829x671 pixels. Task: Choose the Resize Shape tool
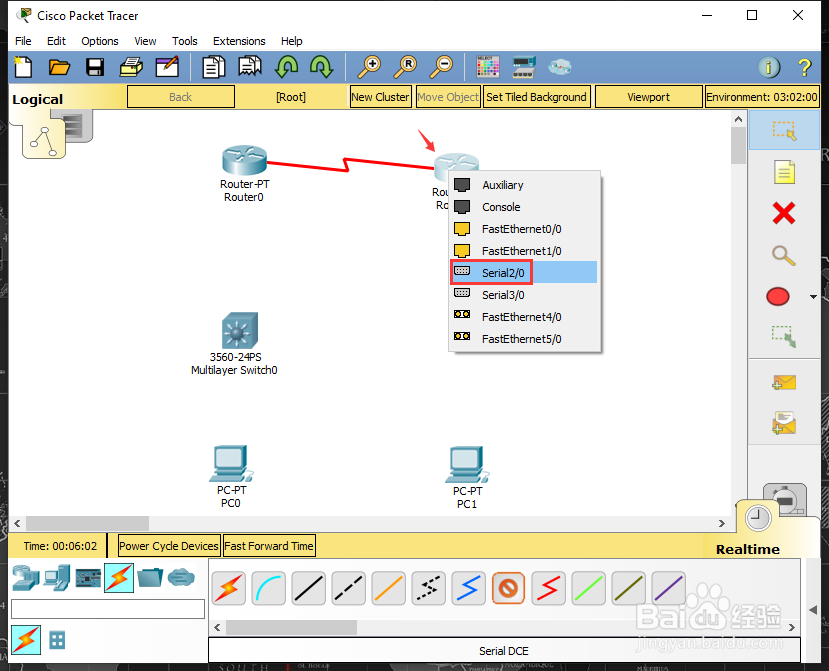tap(784, 337)
